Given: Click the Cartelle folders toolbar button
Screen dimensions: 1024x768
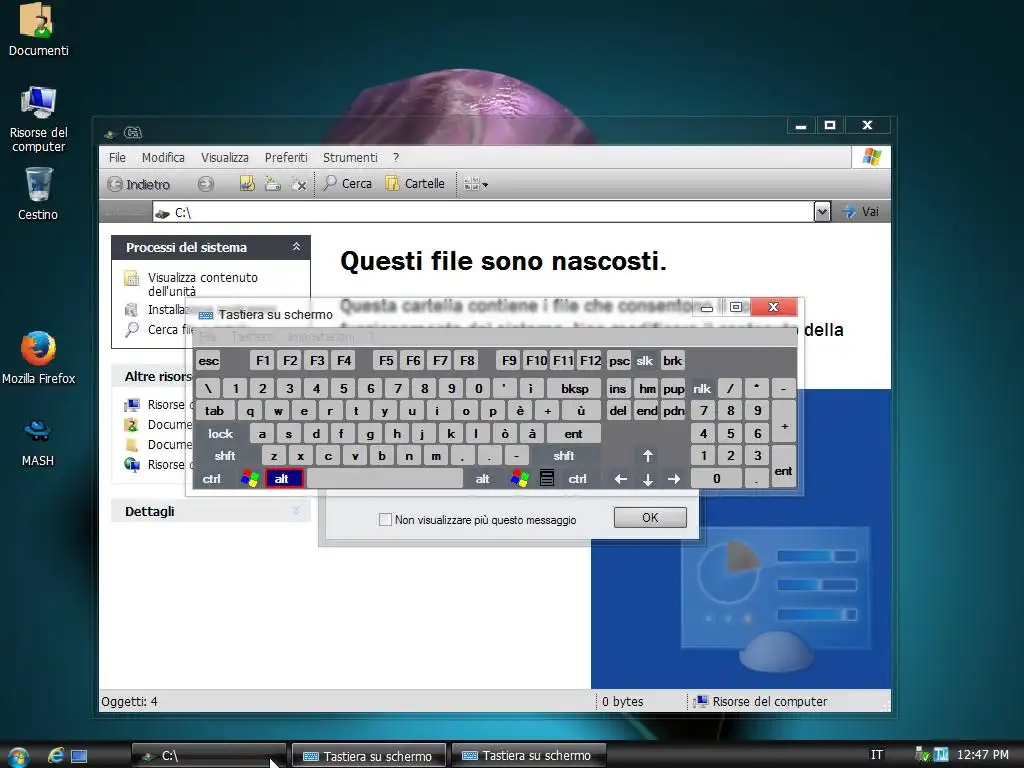Looking at the screenshot, I should point(415,184).
